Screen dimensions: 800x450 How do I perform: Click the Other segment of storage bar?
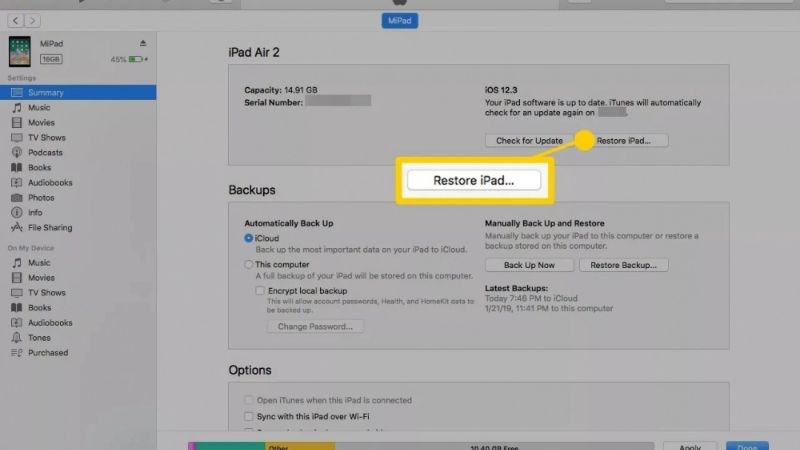pyautogui.click(x=300, y=446)
